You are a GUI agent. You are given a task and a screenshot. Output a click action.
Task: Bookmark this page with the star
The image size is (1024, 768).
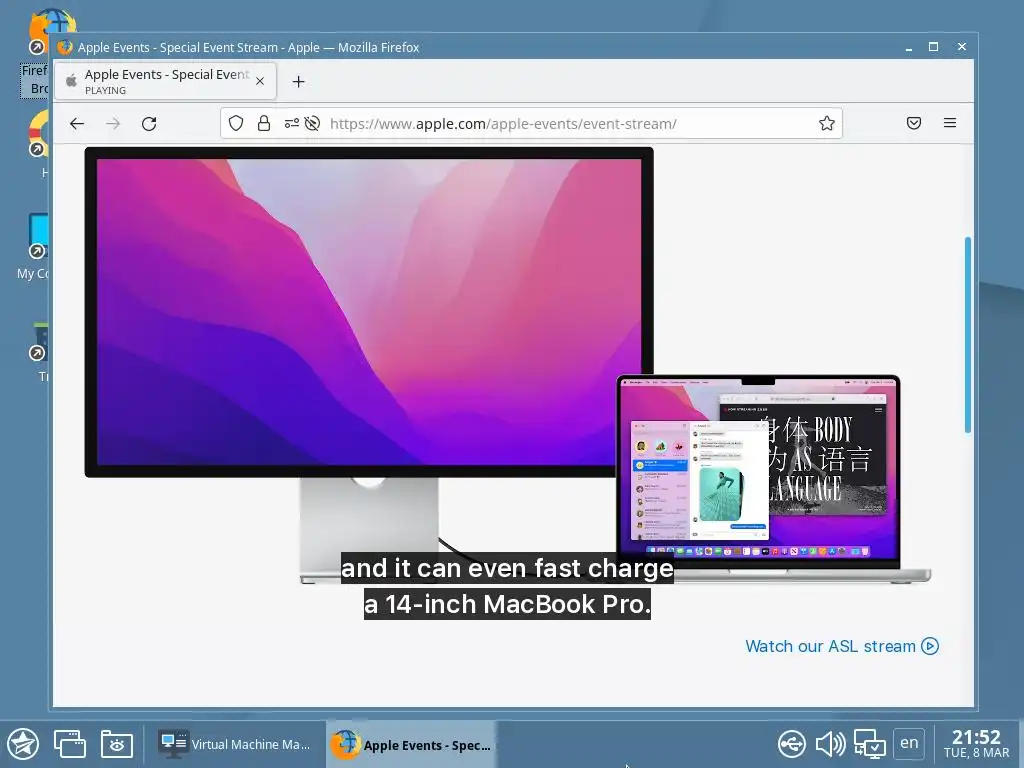[827, 123]
